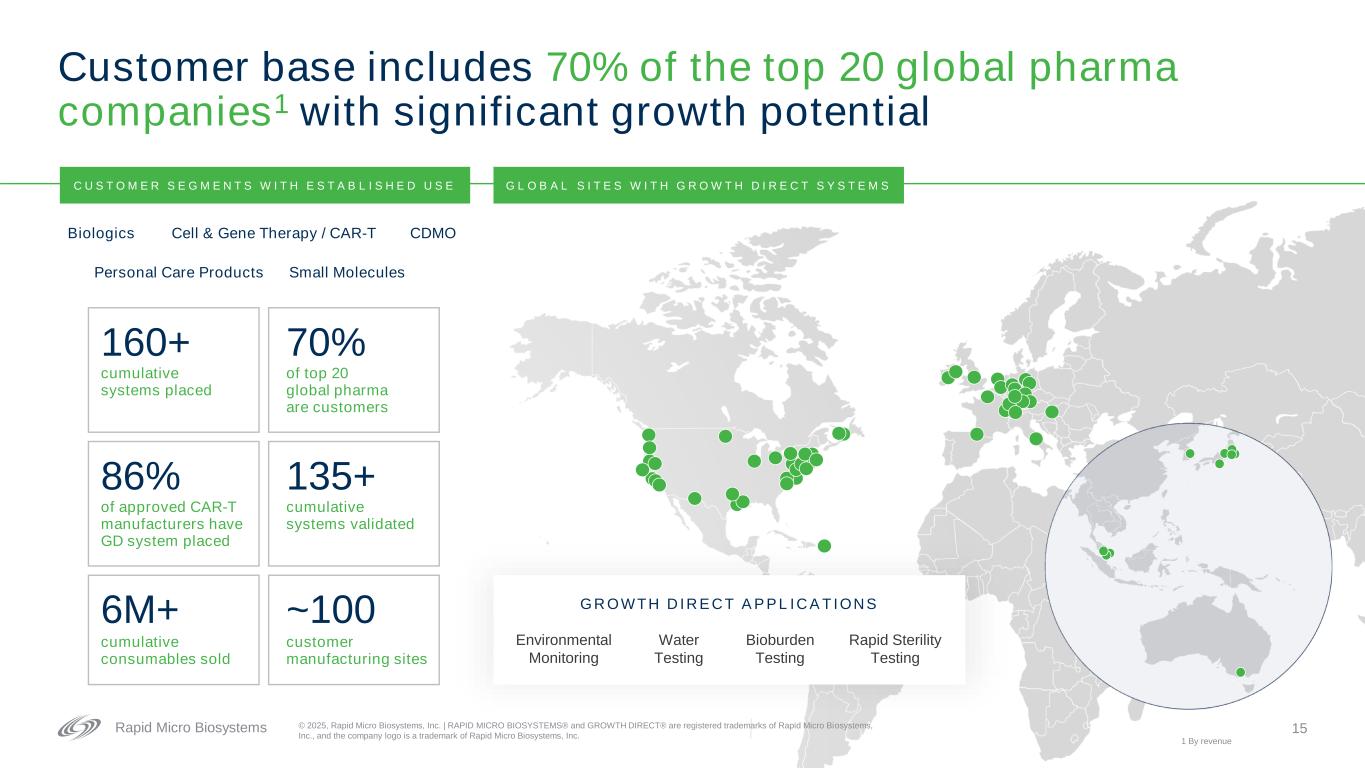Viewport: 1365px width, 768px height.
Task: Select the green site marker in Australia
Action: coord(1240,672)
